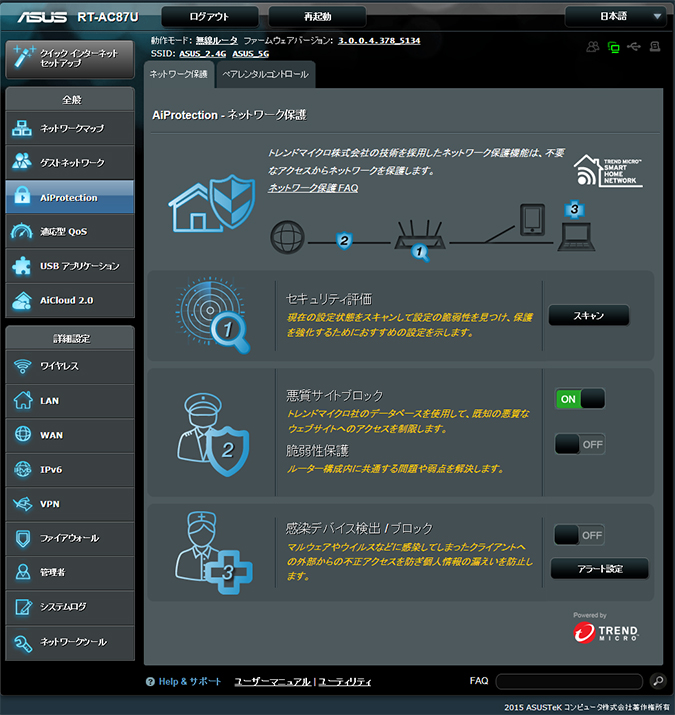The width and height of the screenshot is (675, 715).
Task: Switch to the ペアレンタルコントロール tab
Action: click(x=265, y=74)
